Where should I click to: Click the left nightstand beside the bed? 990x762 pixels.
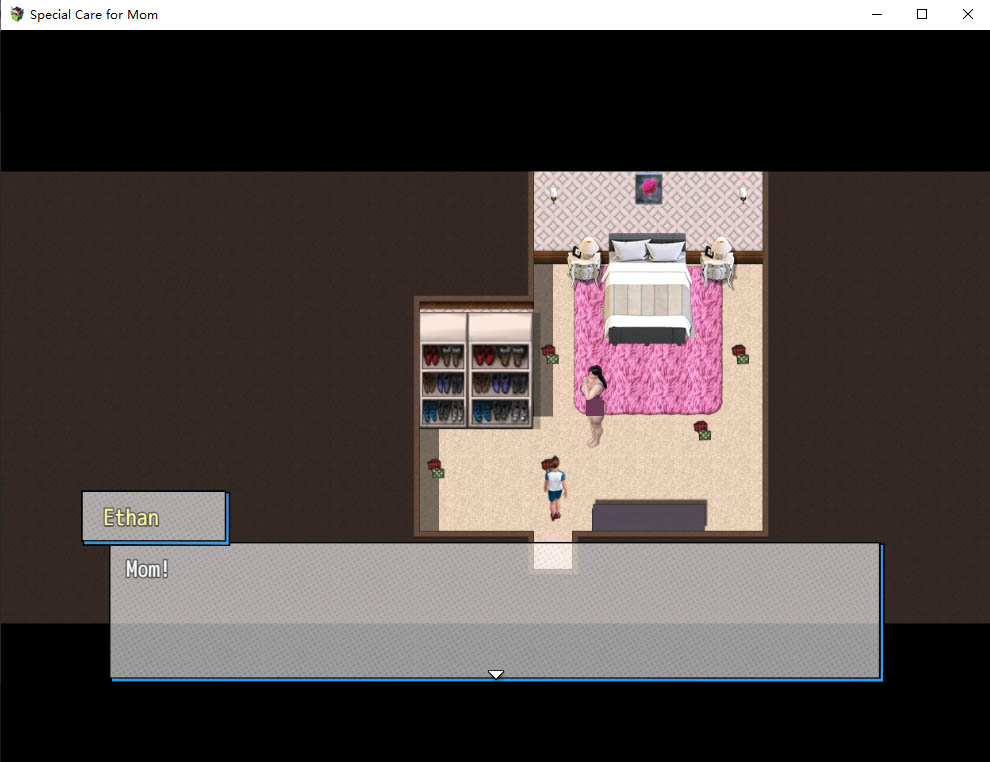pos(584,263)
